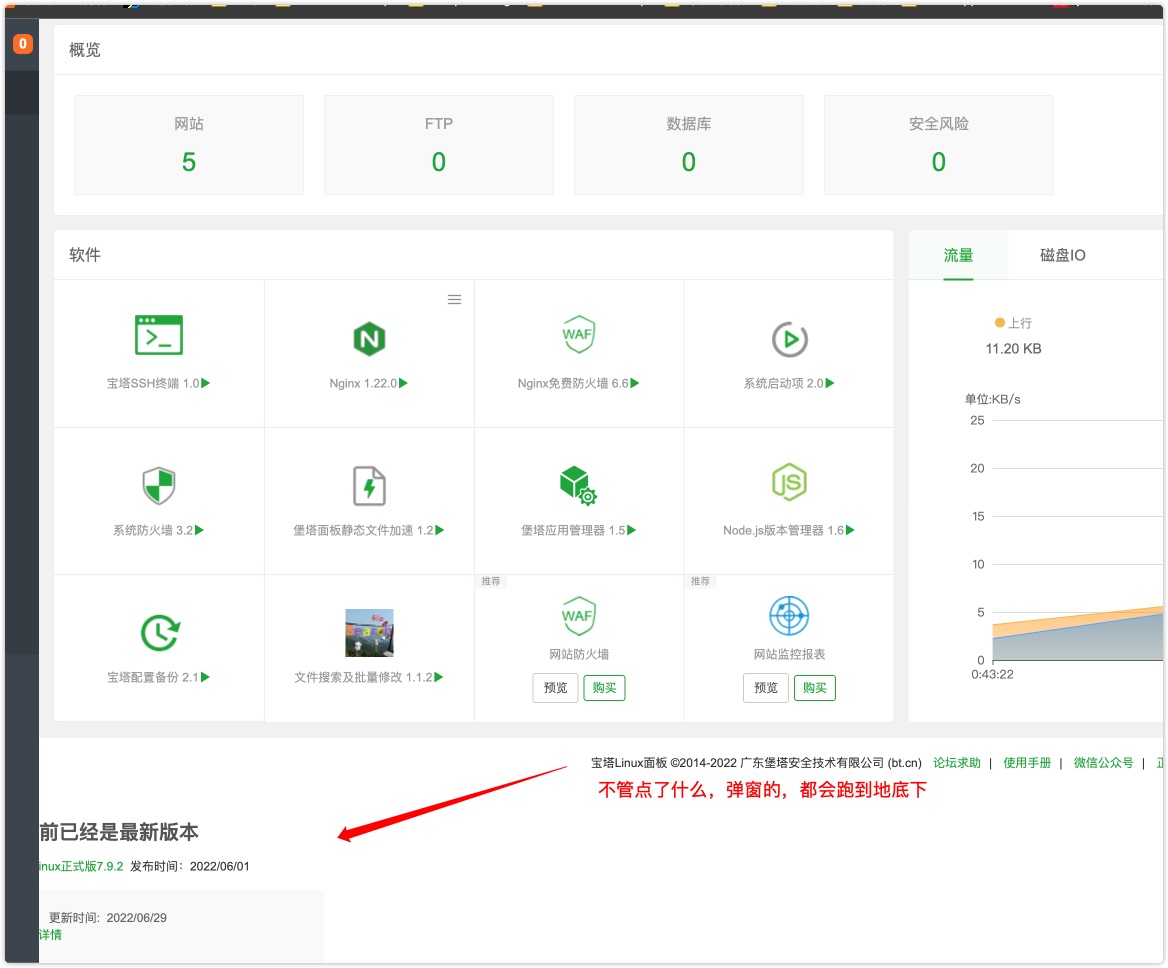Click the 文件搜索及批量修改 1.1.2 label
Viewport: 1168px width, 968px height.
point(363,677)
